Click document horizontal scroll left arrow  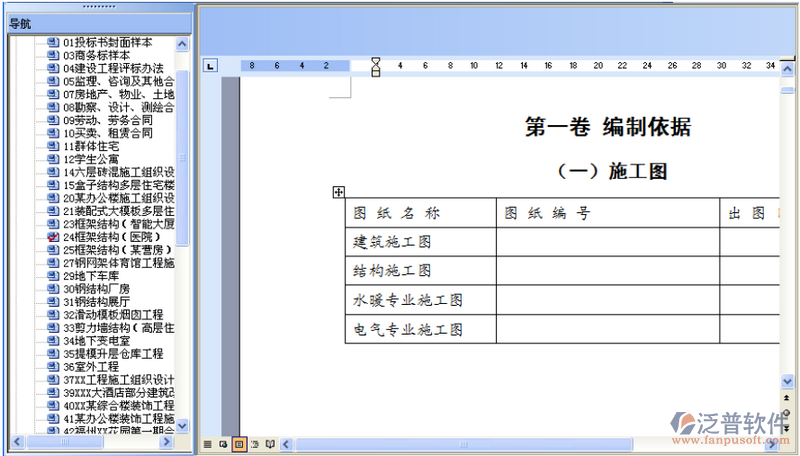(286, 444)
